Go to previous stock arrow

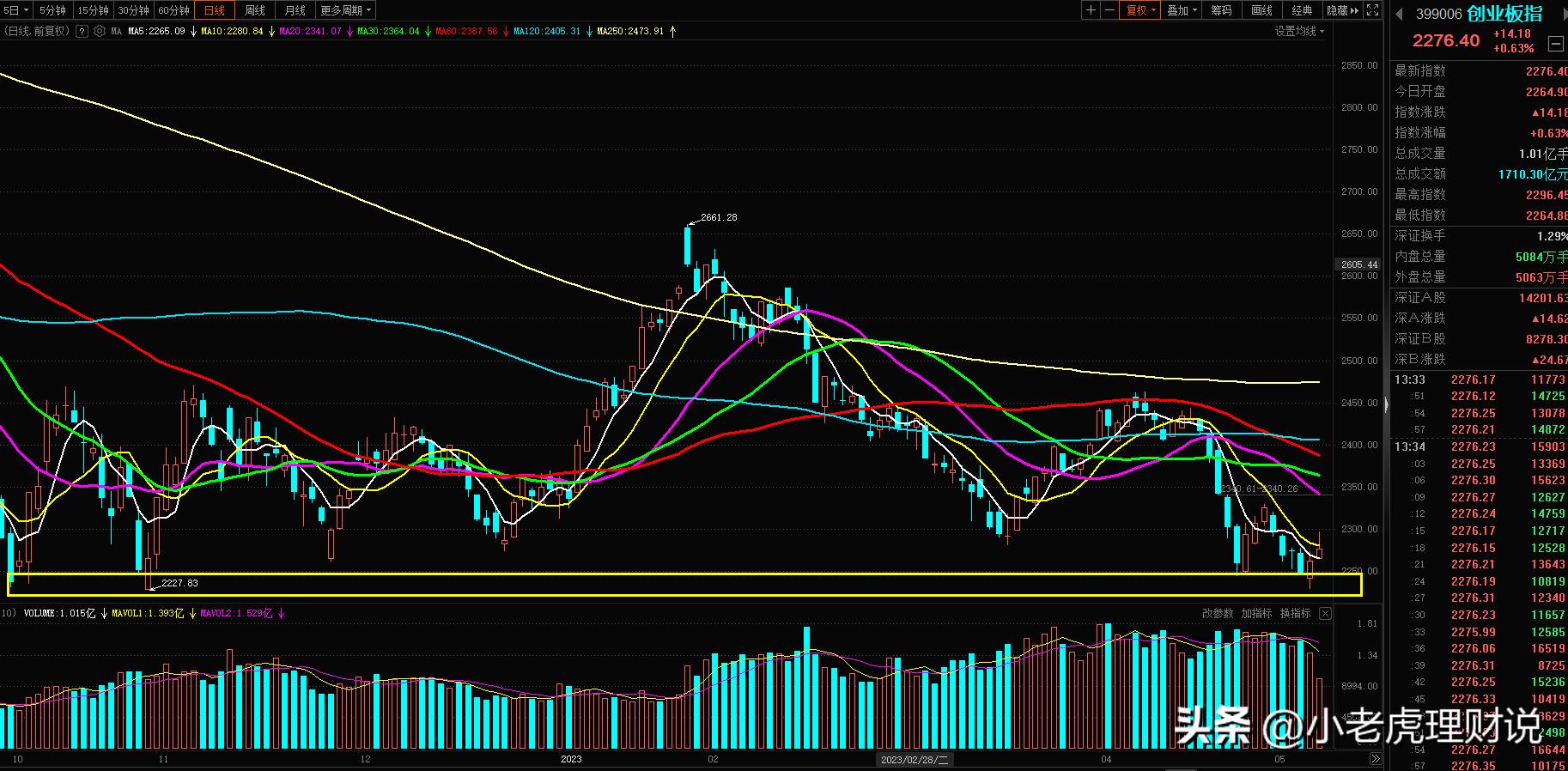tap(1399, 14)
